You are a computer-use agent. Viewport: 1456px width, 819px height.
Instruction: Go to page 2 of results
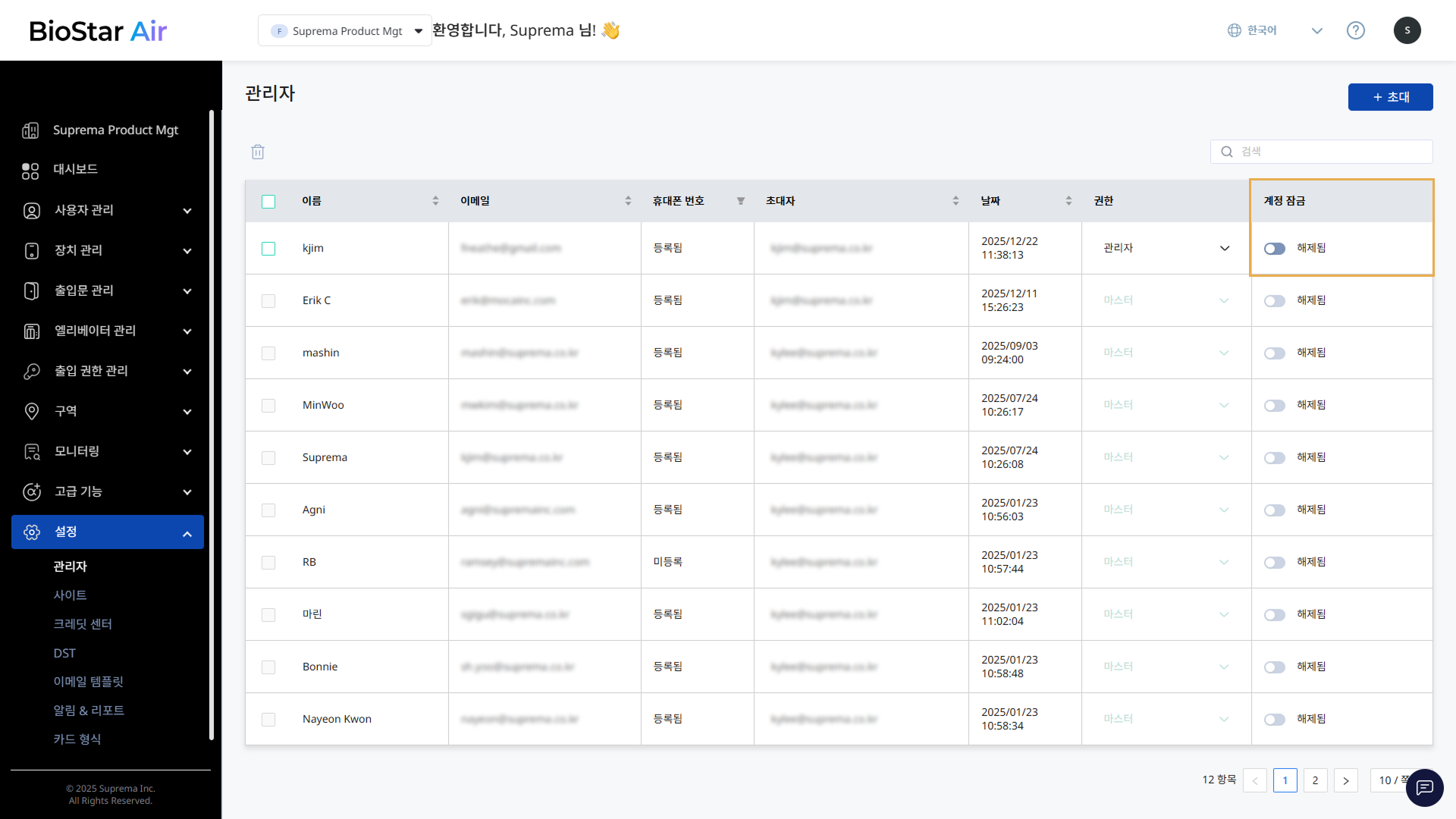[x=1315, y=780]
